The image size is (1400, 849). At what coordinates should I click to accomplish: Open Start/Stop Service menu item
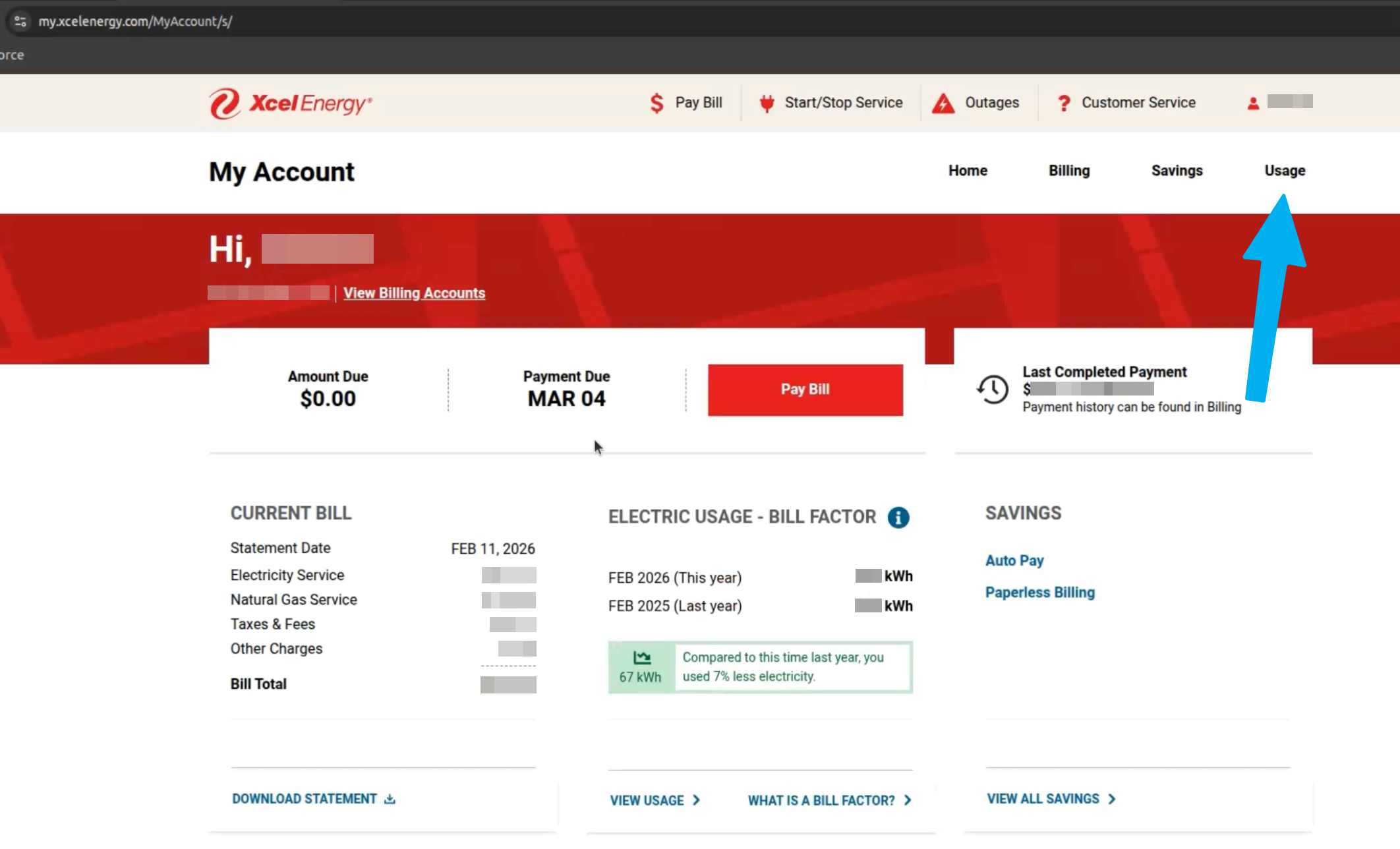844,103
